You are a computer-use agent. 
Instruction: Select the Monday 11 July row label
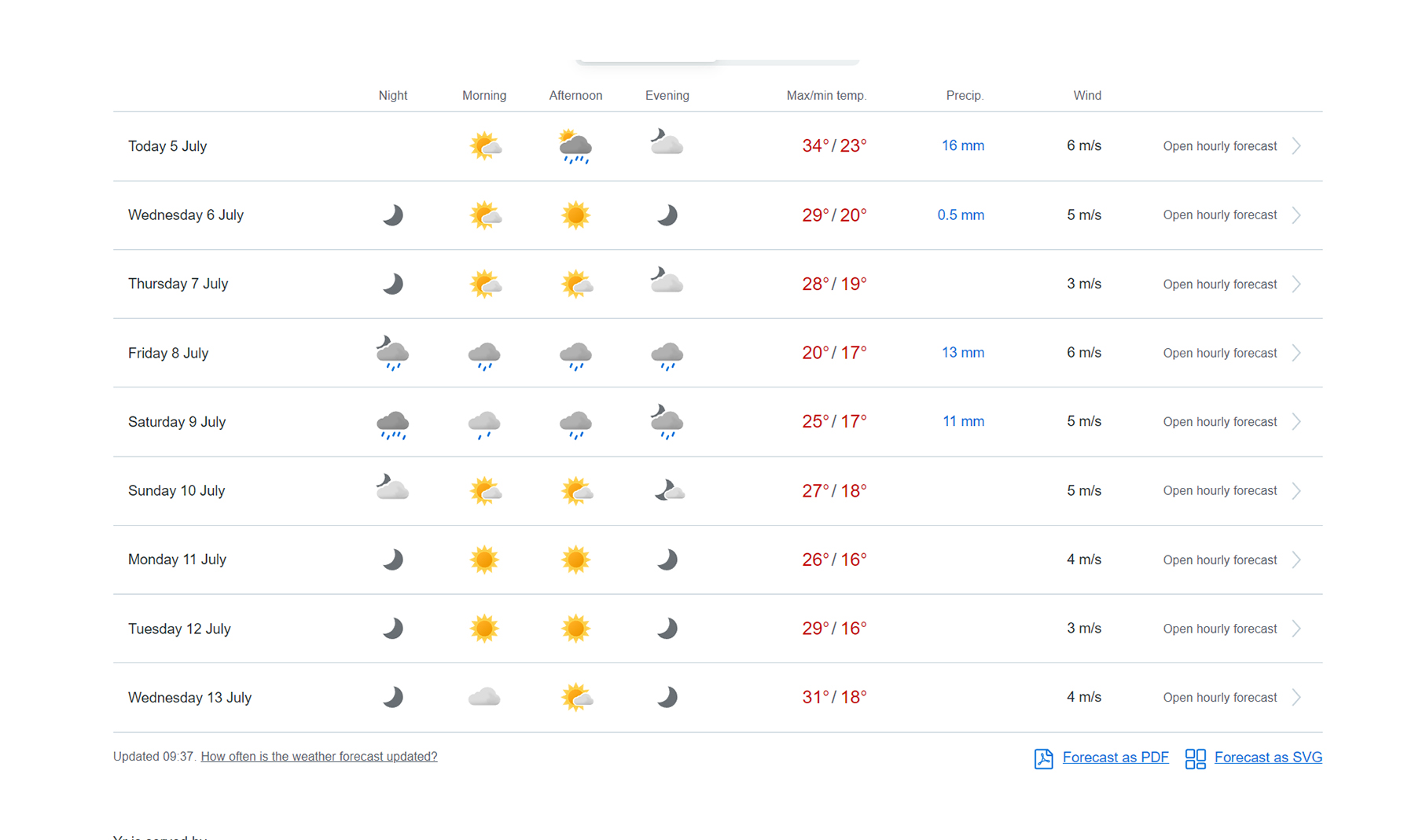pos(177,559)
